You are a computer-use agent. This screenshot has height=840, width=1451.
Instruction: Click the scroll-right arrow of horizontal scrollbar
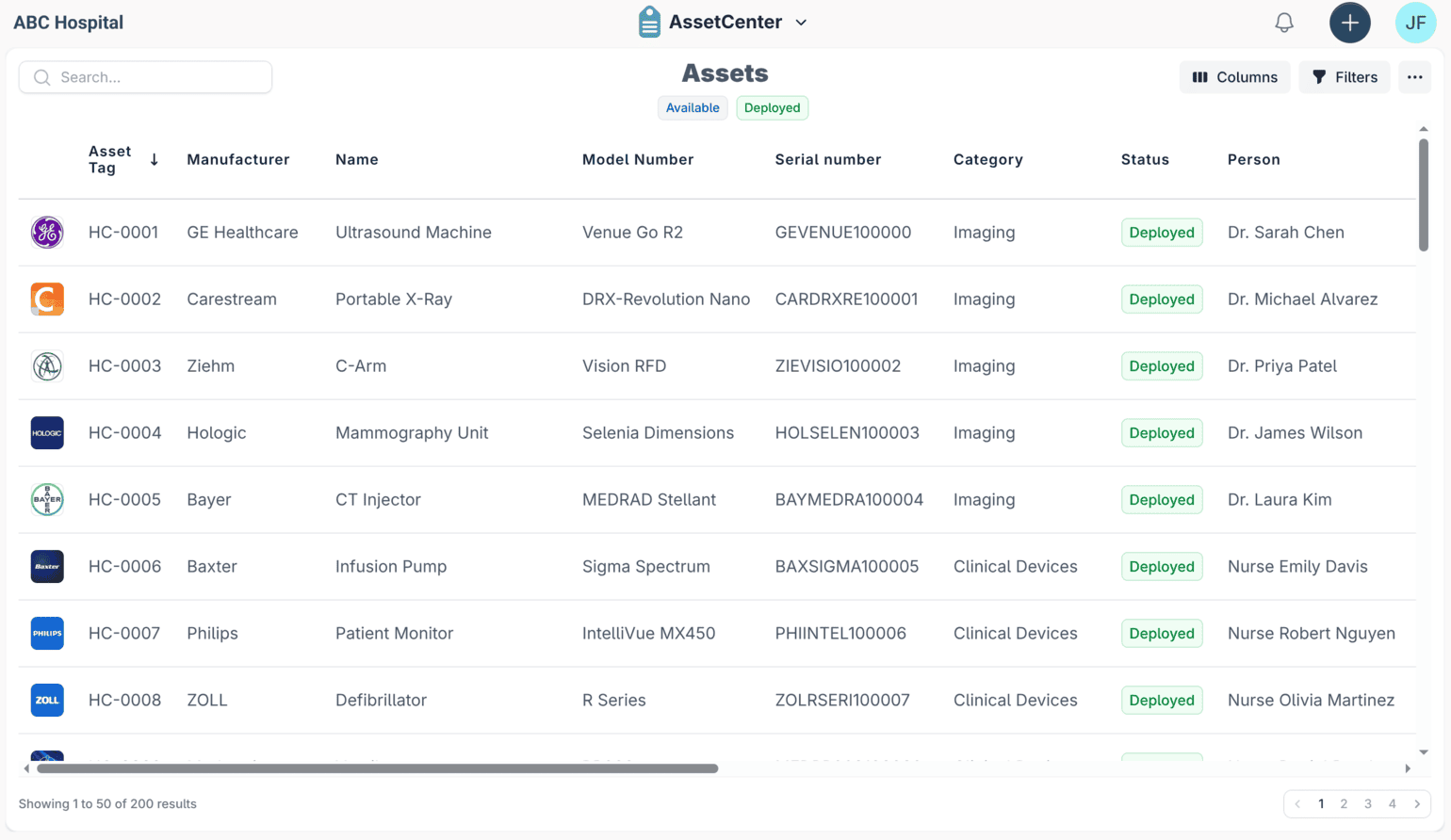(1408, 768)
